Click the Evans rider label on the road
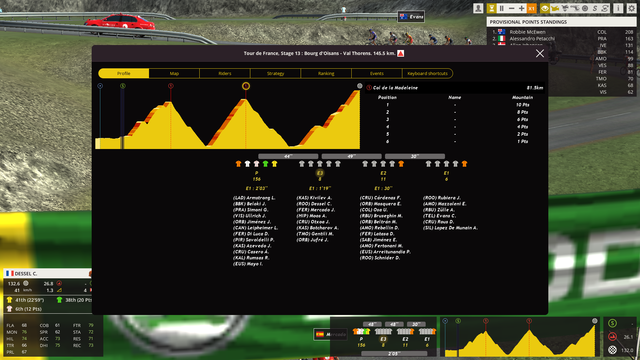Image resolution: width=640 pixels, height=360 pixels. (411, 17)
